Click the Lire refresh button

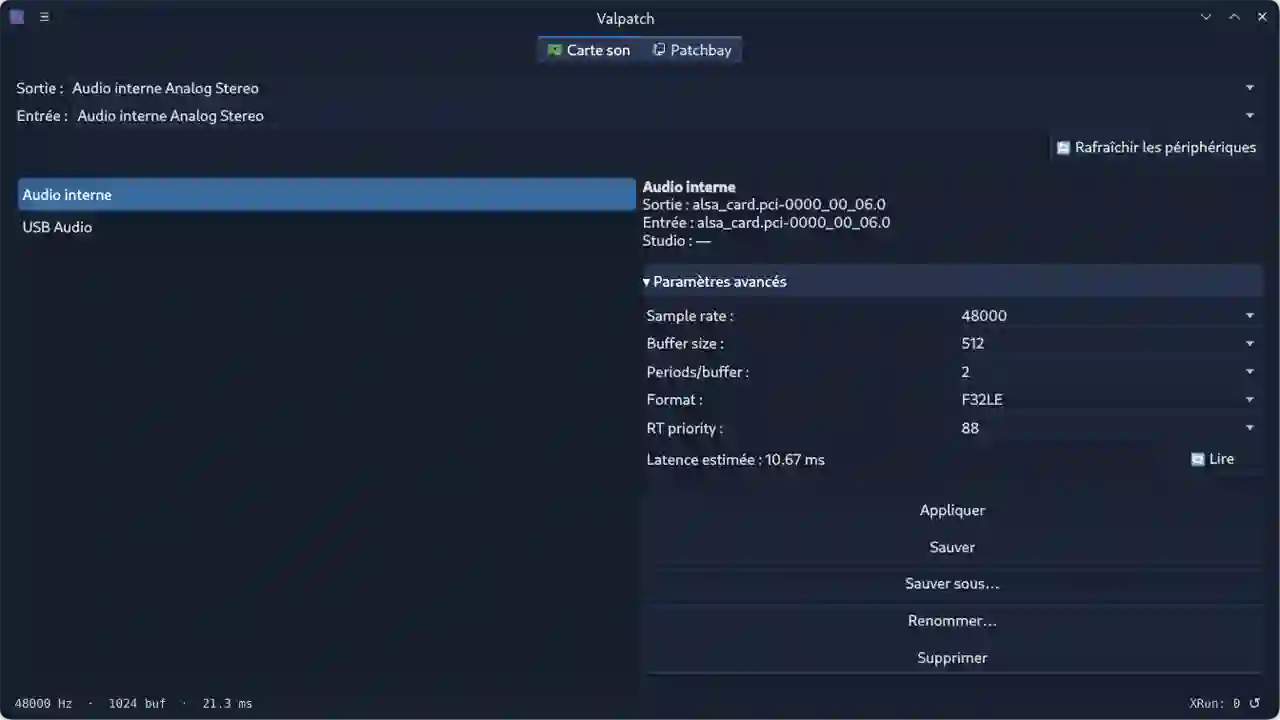[1213, 459]
